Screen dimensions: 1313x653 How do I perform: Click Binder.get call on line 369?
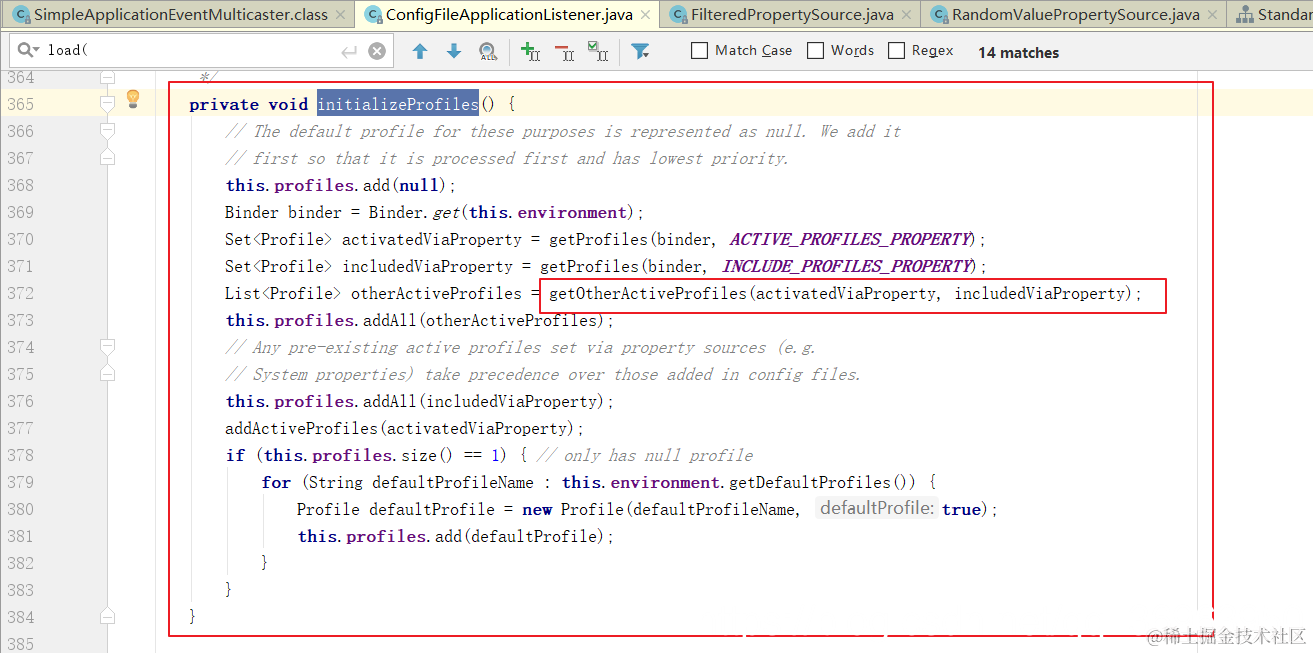(x=412, y=212)
